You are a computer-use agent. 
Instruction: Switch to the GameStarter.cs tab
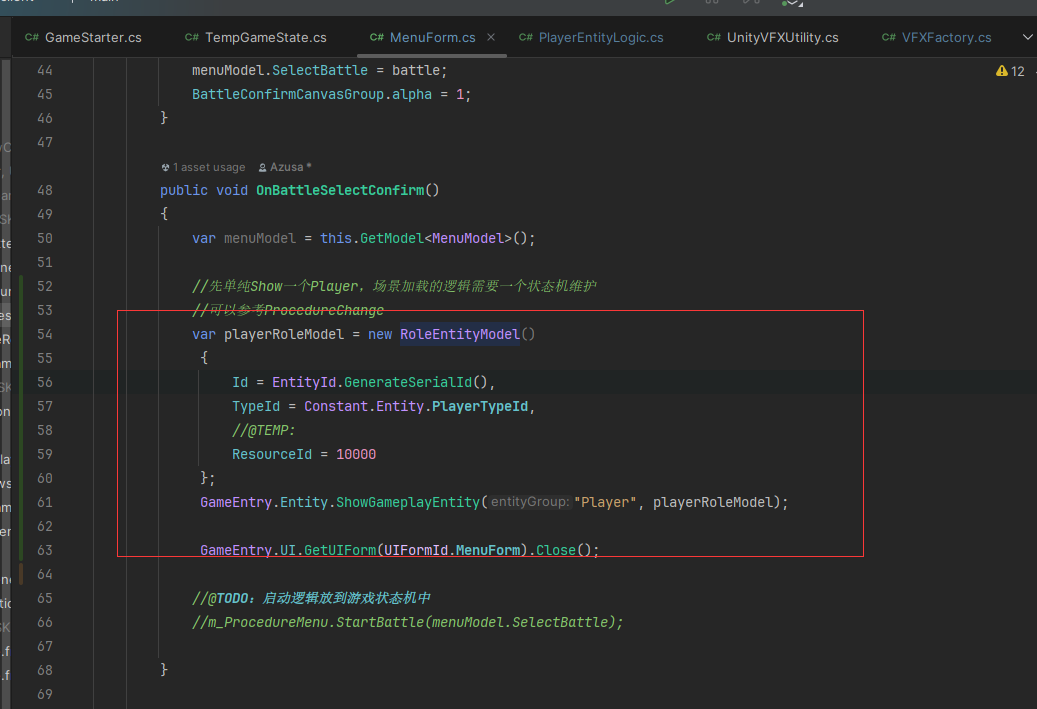pyautogui.click(x=93, y=38)
